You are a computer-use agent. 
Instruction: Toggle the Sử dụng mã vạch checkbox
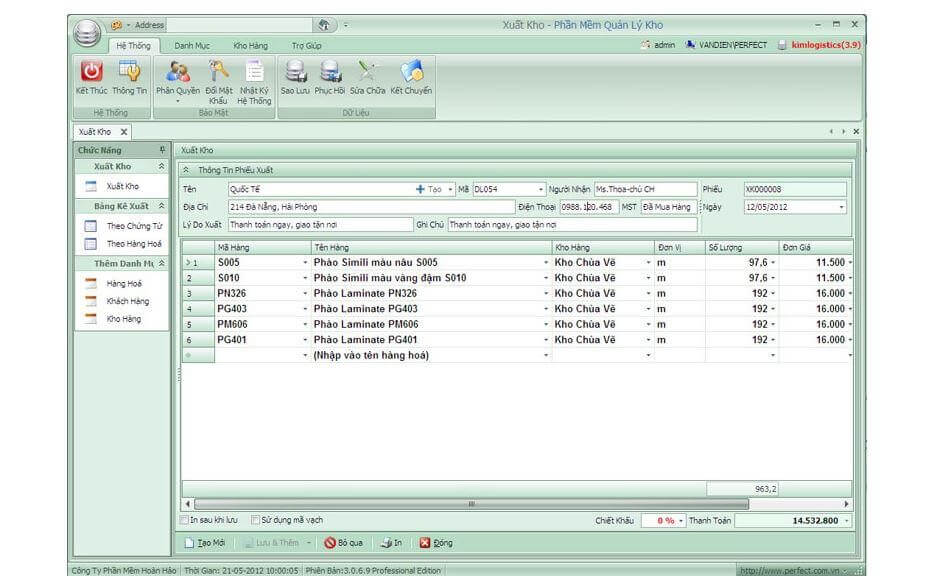(256, 520)
